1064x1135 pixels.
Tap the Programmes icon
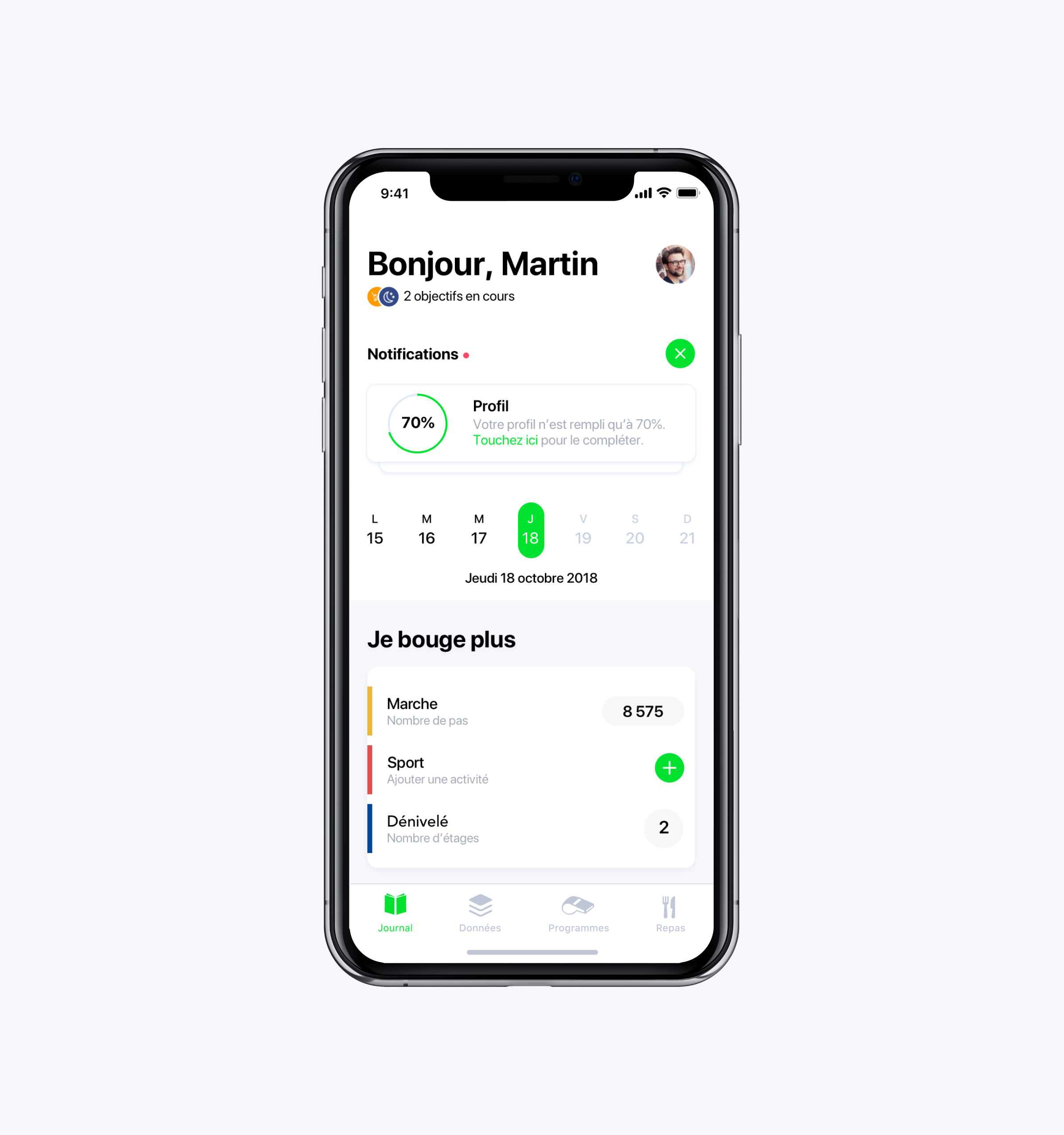(578, 908)
